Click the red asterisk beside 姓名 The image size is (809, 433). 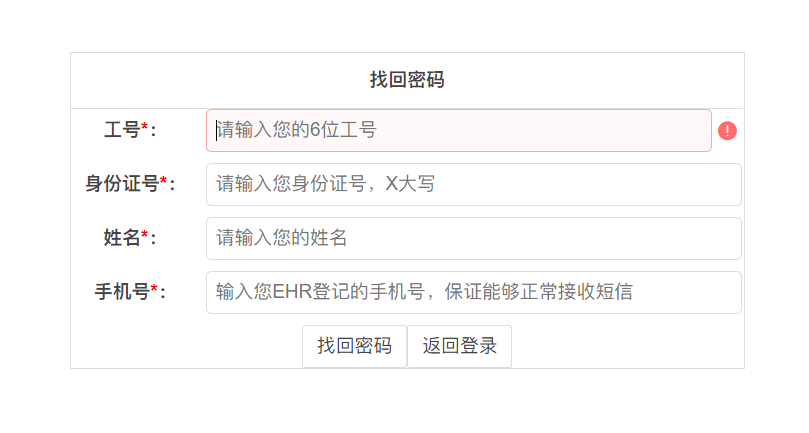click(144, 234)
